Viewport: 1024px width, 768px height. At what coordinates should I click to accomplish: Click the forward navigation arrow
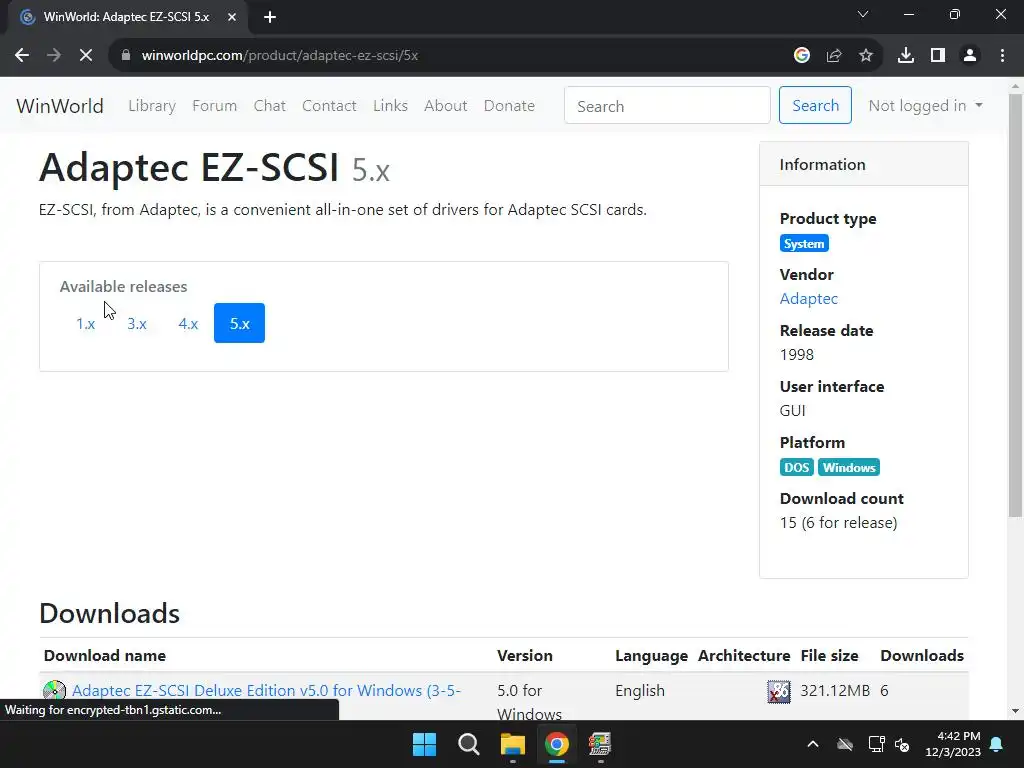54,56
